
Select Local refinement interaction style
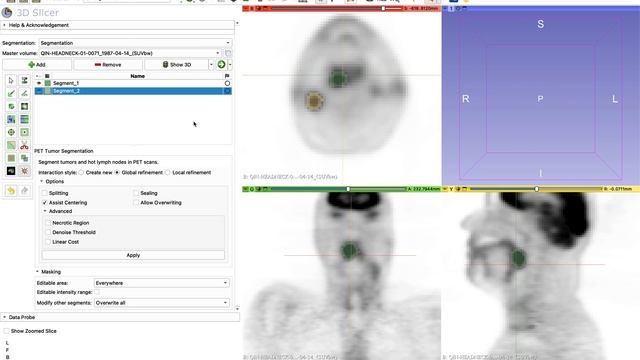tap(168, 173)
